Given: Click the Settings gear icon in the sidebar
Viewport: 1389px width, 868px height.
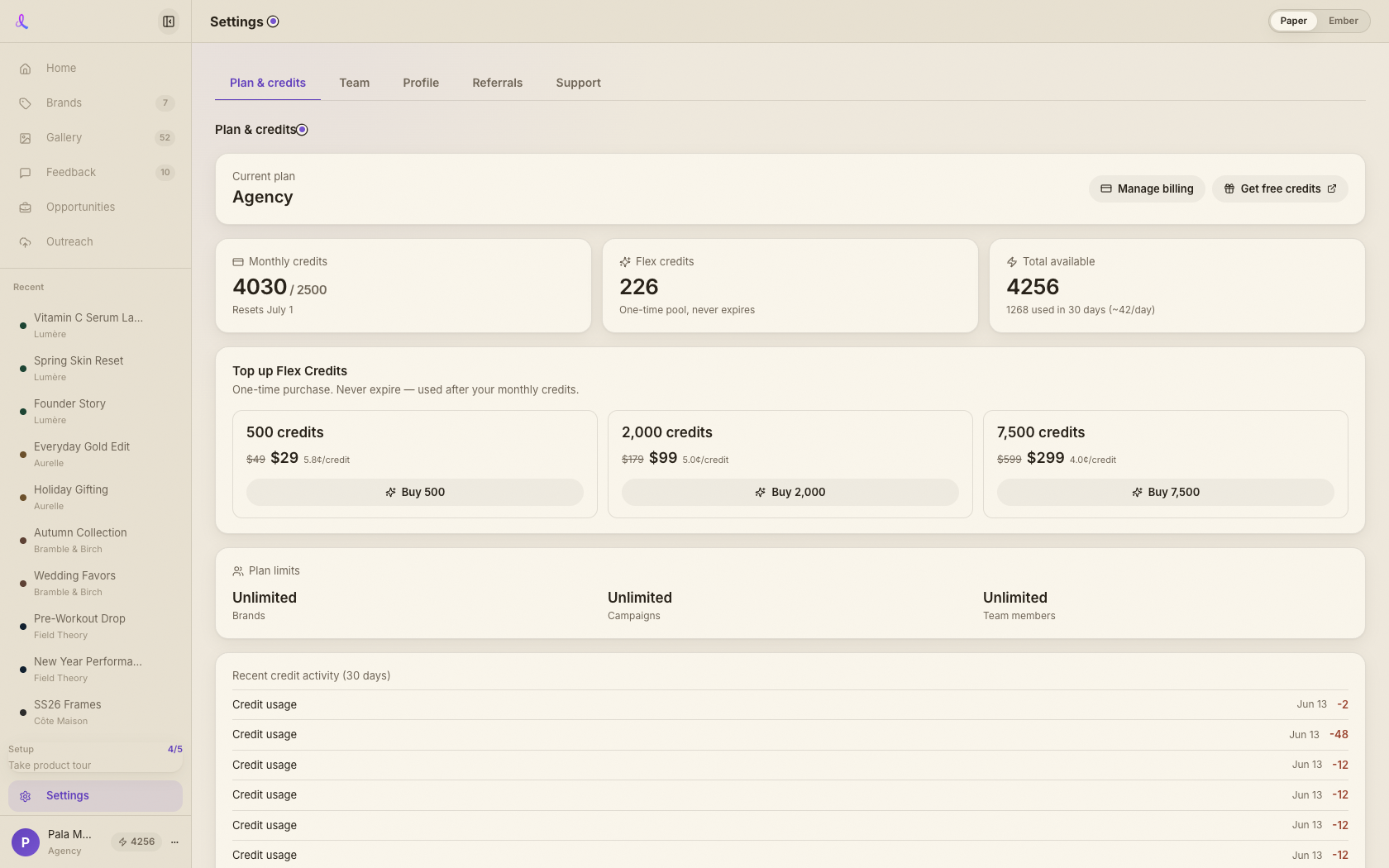Looking at the screenshot, I should click(26, 796).
